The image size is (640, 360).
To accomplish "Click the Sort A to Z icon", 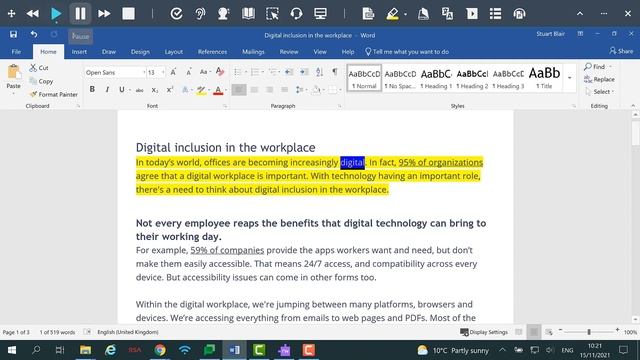I will [x=319, y=72].
